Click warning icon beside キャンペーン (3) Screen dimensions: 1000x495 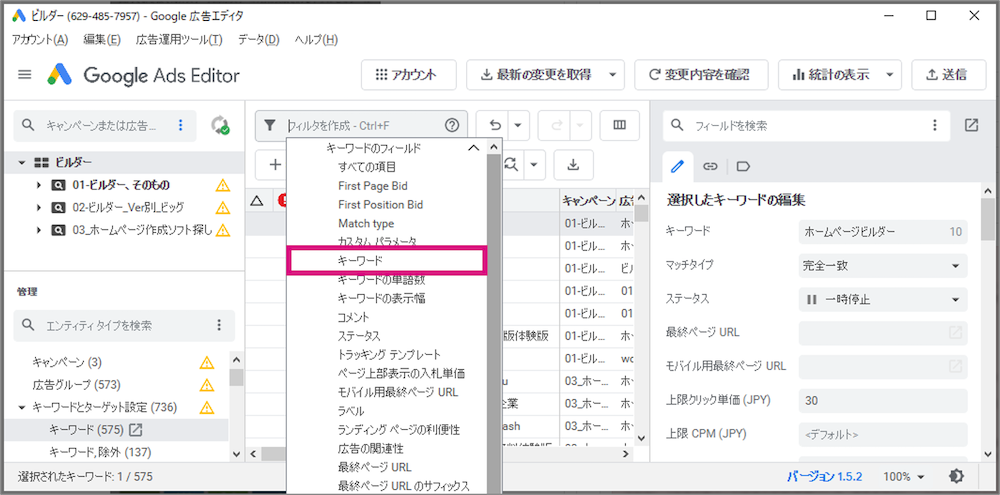(207, 363)
